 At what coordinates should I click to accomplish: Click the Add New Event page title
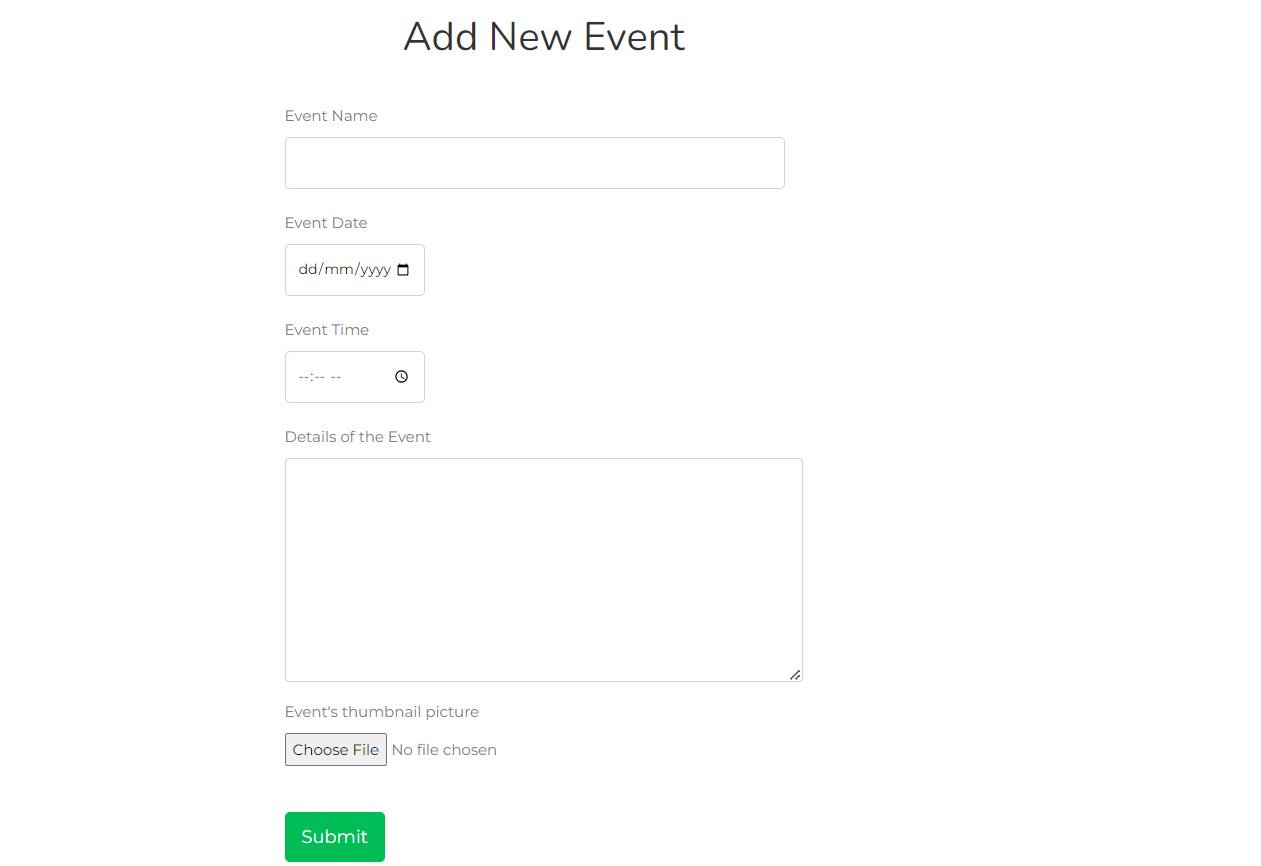(543, 36)
